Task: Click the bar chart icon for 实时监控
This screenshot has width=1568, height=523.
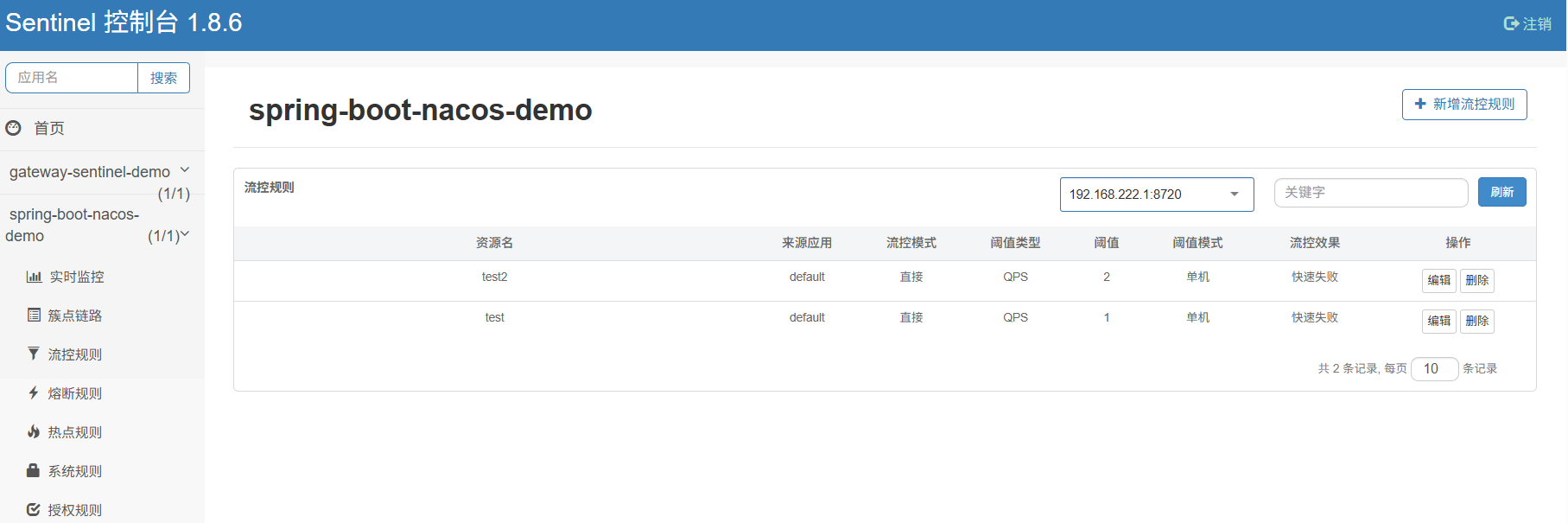Action: click(34, 277)
